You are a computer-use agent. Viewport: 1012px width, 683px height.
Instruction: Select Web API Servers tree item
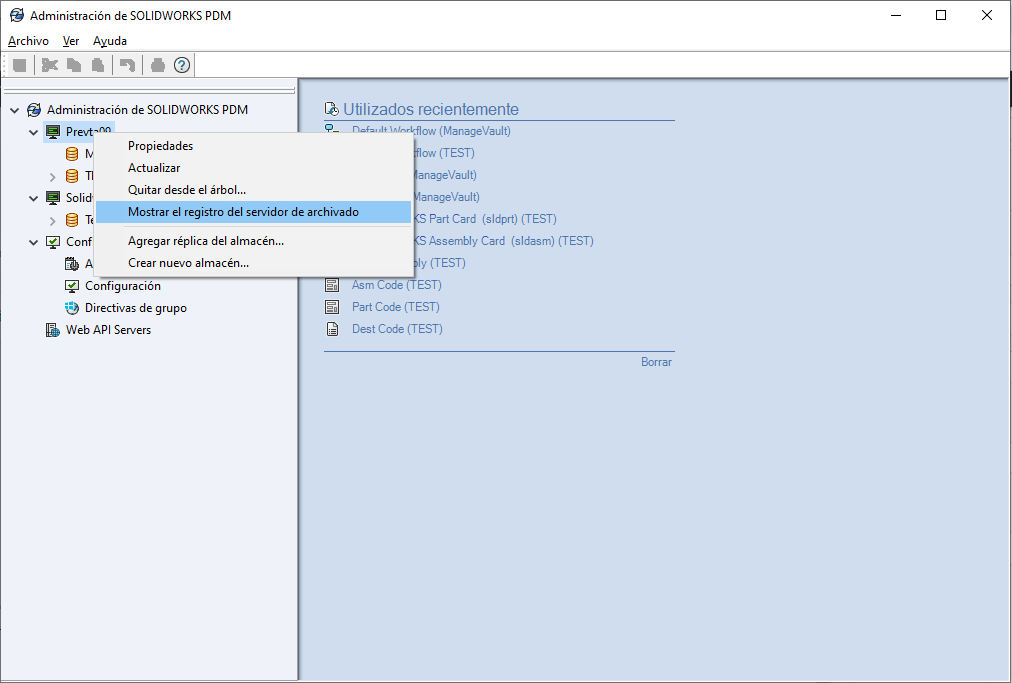108,330
